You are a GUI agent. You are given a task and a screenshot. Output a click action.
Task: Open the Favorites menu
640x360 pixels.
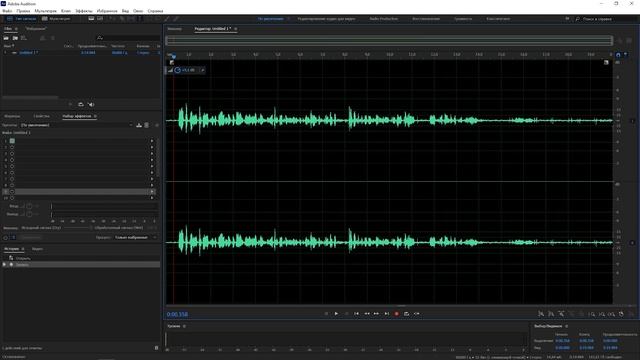[107, 11]
